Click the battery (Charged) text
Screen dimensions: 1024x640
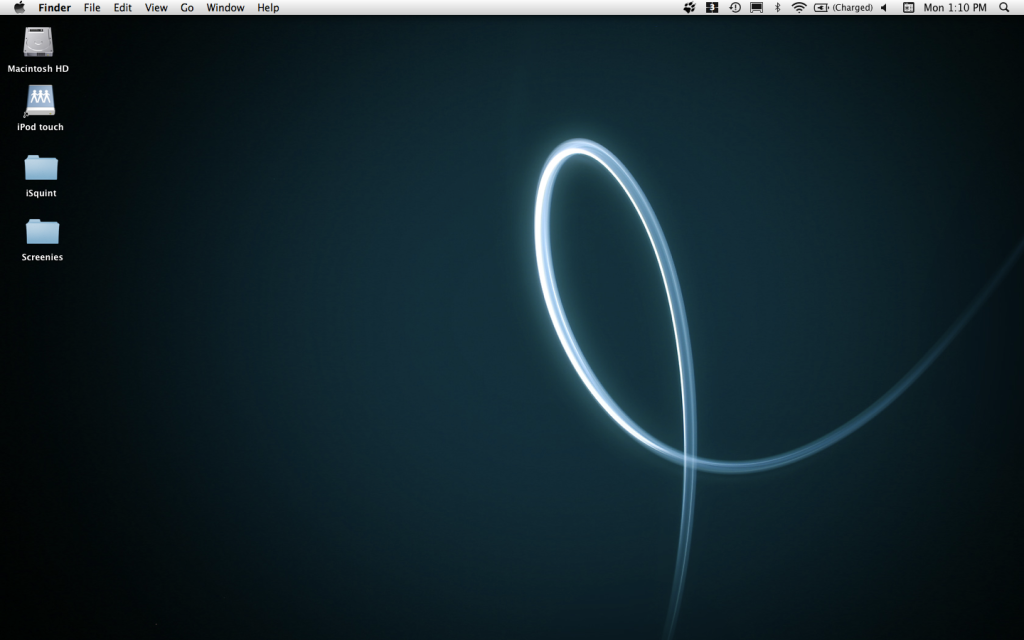click(x=852, y=8)
